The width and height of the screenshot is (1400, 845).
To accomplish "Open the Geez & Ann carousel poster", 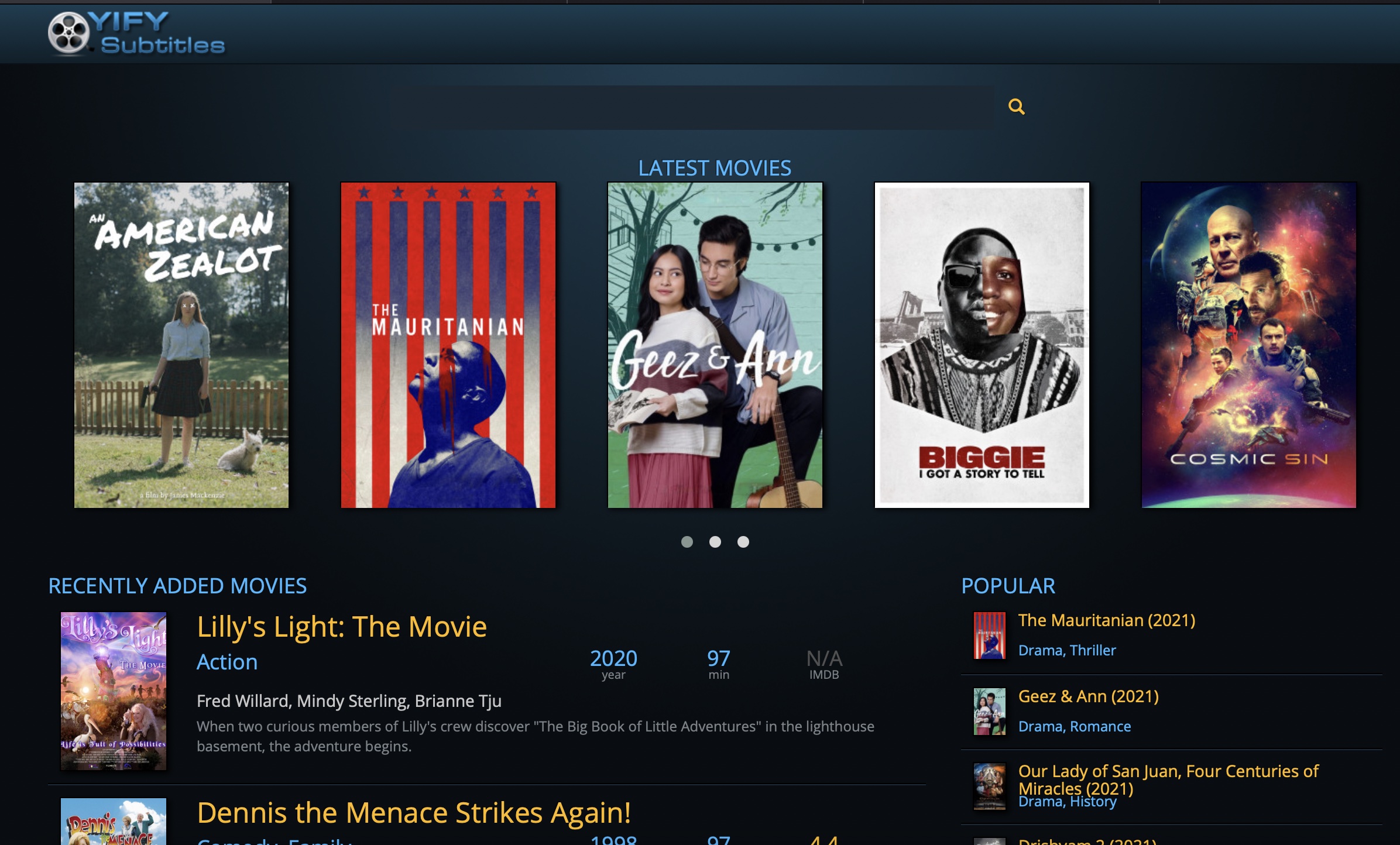I will 715,345.
